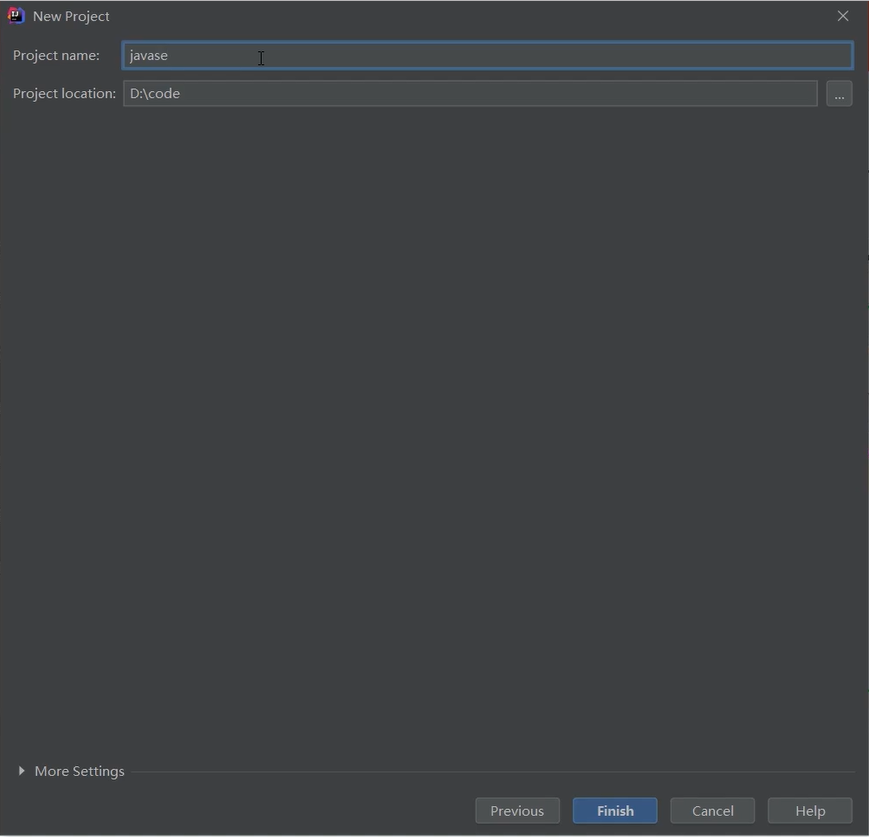The image size is (869, 837).
Task: Open the browse folder ellipsis button
Action: coord(839,93)
